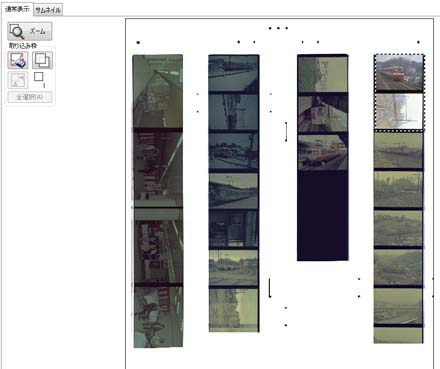Select the last partial frame of rightmost strip
The height and width of the screenshot is (369, 440).
tap(398, 335)
